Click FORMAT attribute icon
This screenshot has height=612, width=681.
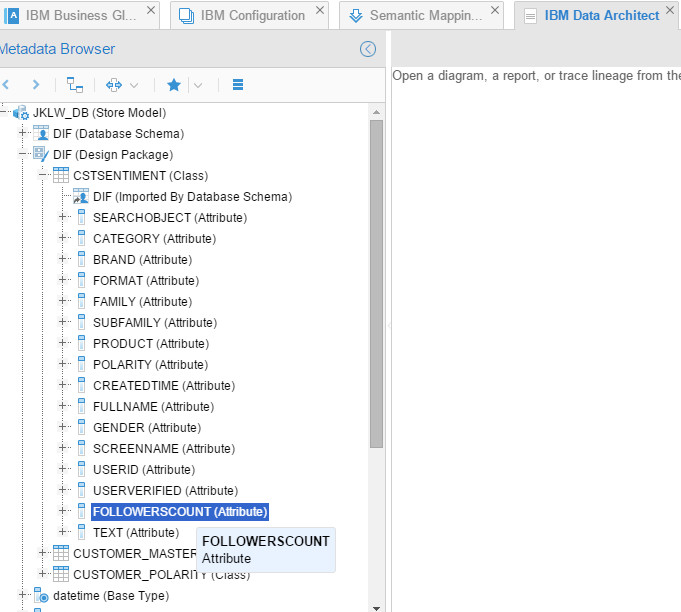coord(81,280)
